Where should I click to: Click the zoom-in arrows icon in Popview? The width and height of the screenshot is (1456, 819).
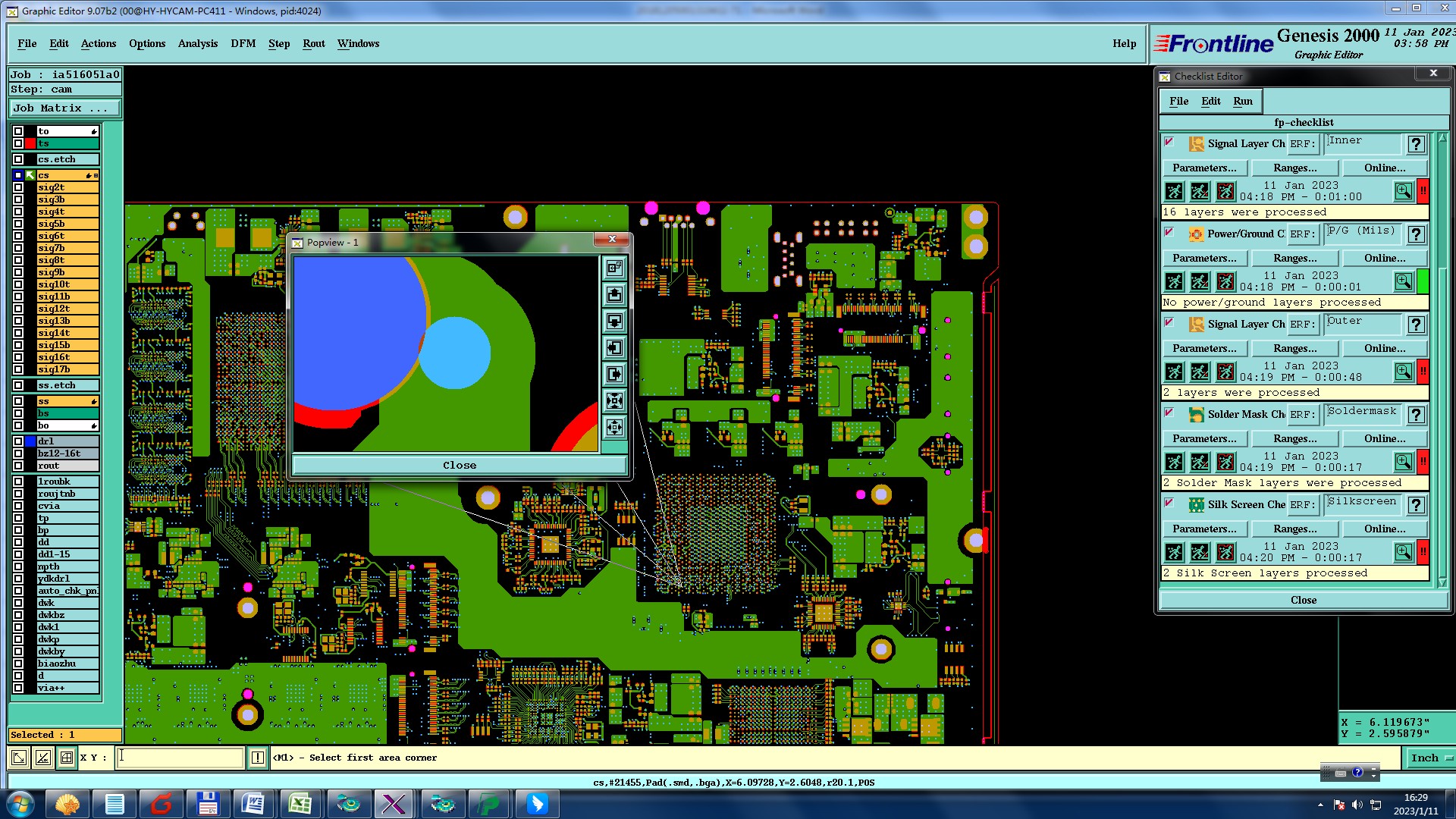pos(614,400)
